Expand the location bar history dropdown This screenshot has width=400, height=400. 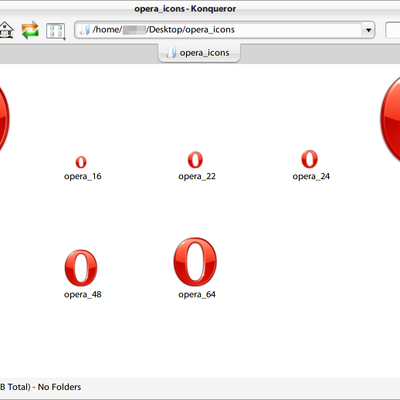(x=368, y=30)
